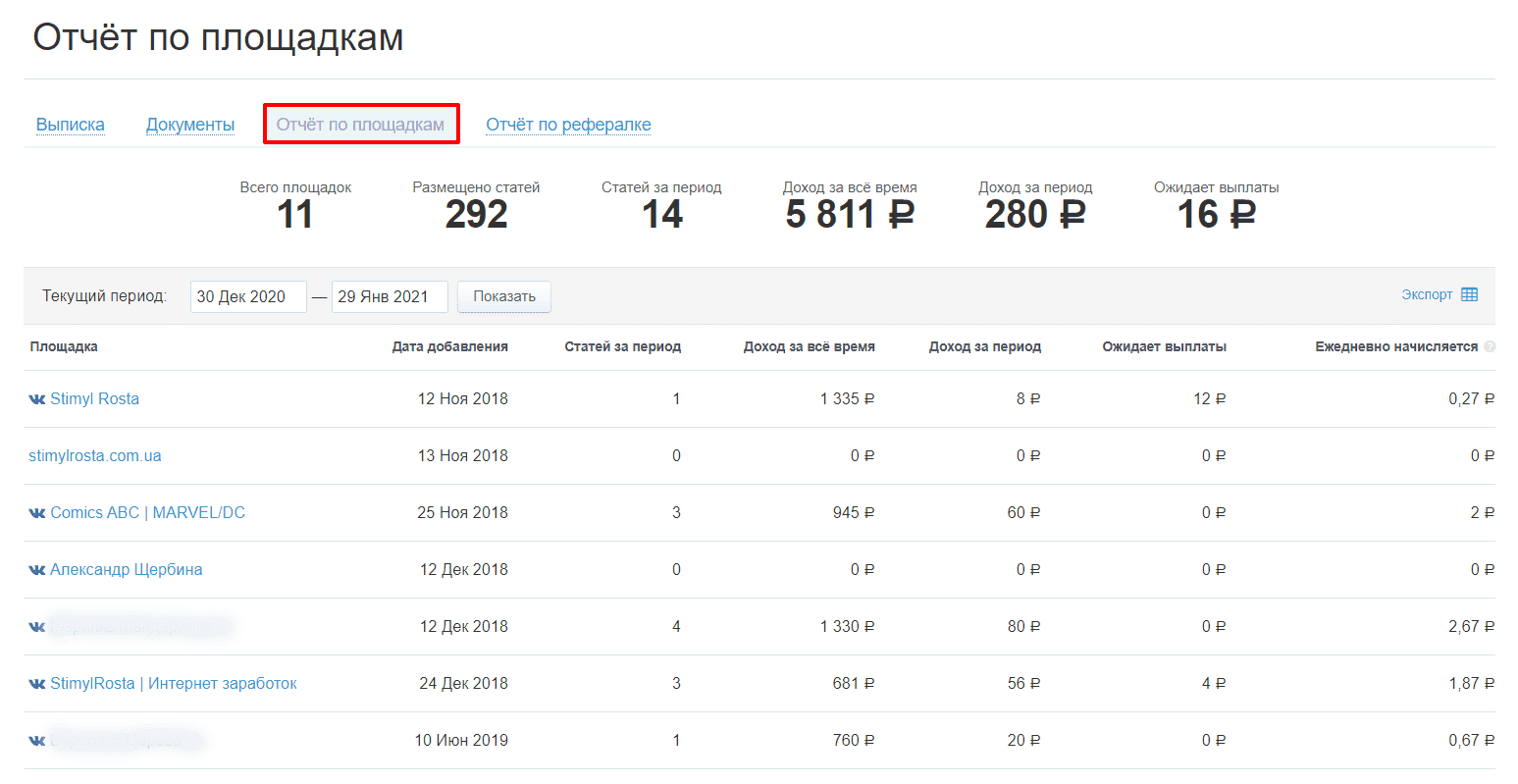Screen dimensions: 1518x784
Task: Click VK icon in the 10 Июн 2019 row
Action: (x=37, y=741)
